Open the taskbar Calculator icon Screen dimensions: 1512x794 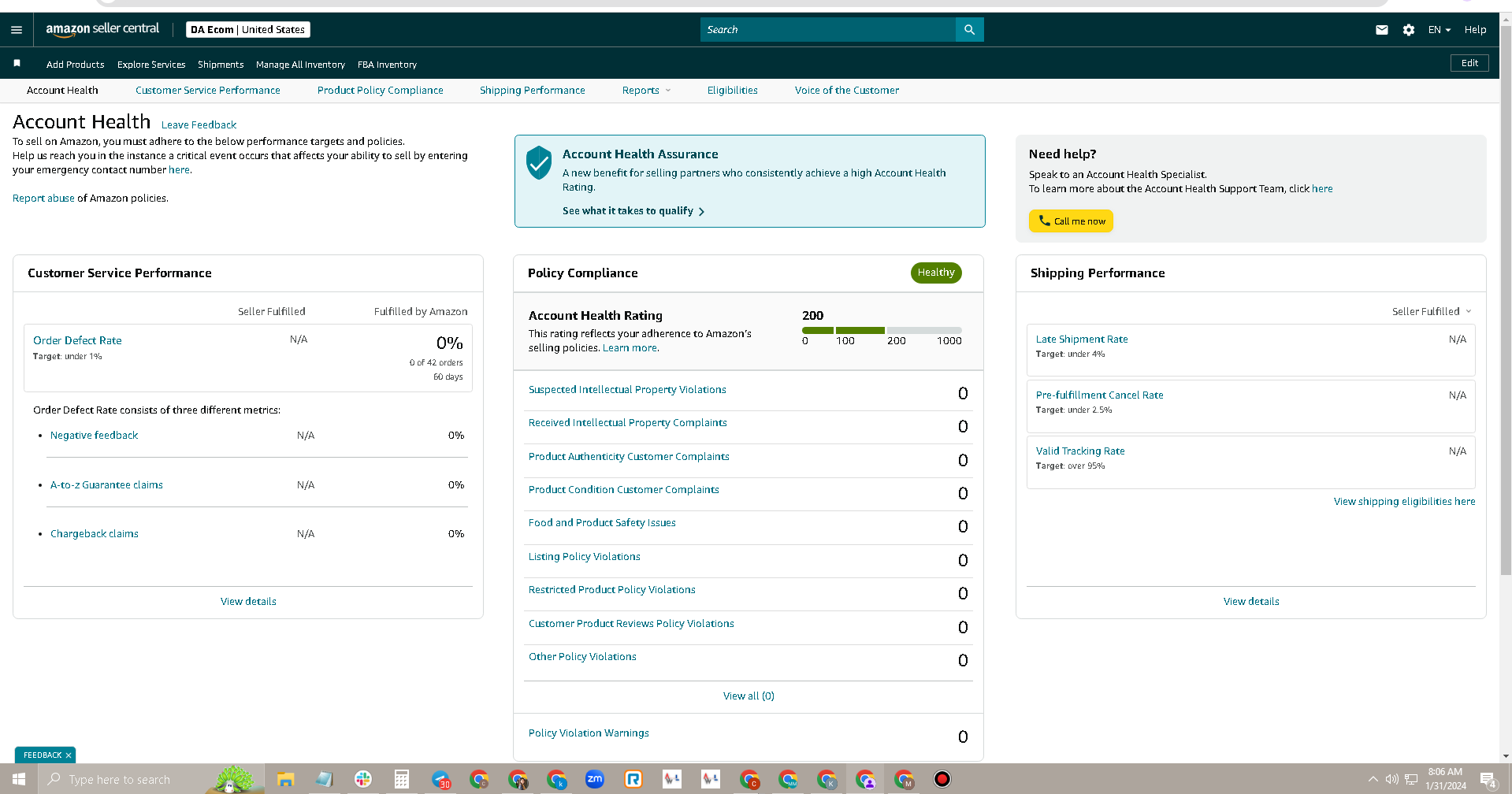[x=402, y=779]
